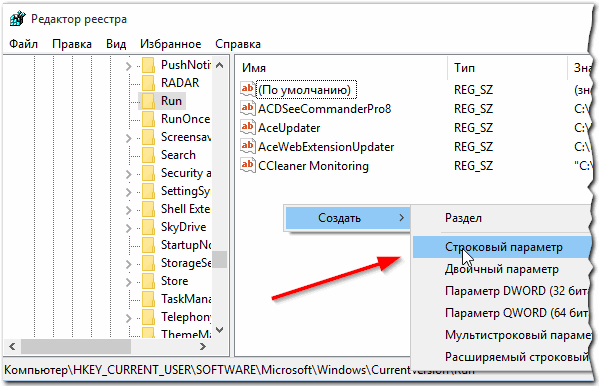Click the AceWebExtensionUpdater ab icon

[x=248, y=146]
